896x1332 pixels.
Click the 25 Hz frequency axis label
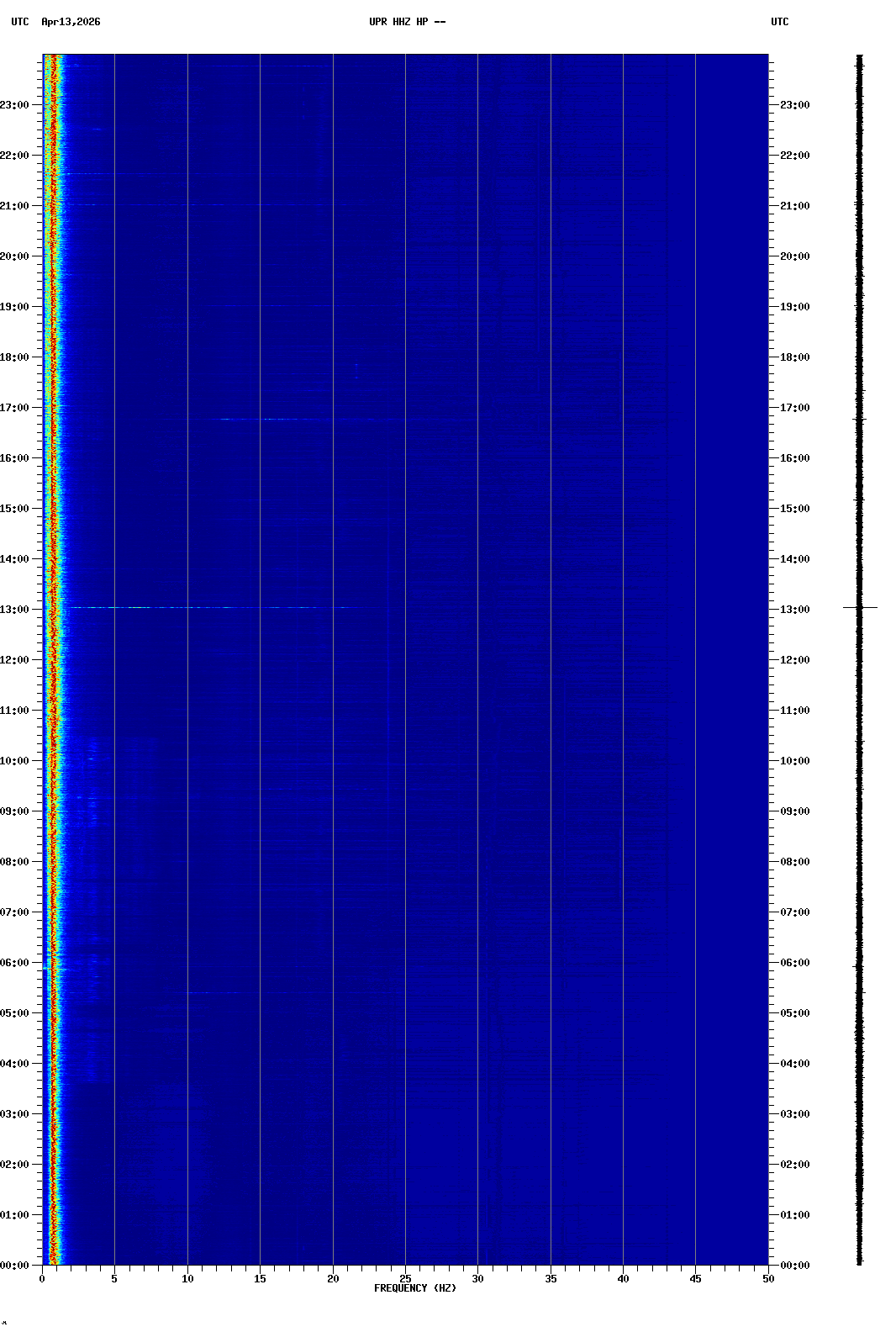405,1279
